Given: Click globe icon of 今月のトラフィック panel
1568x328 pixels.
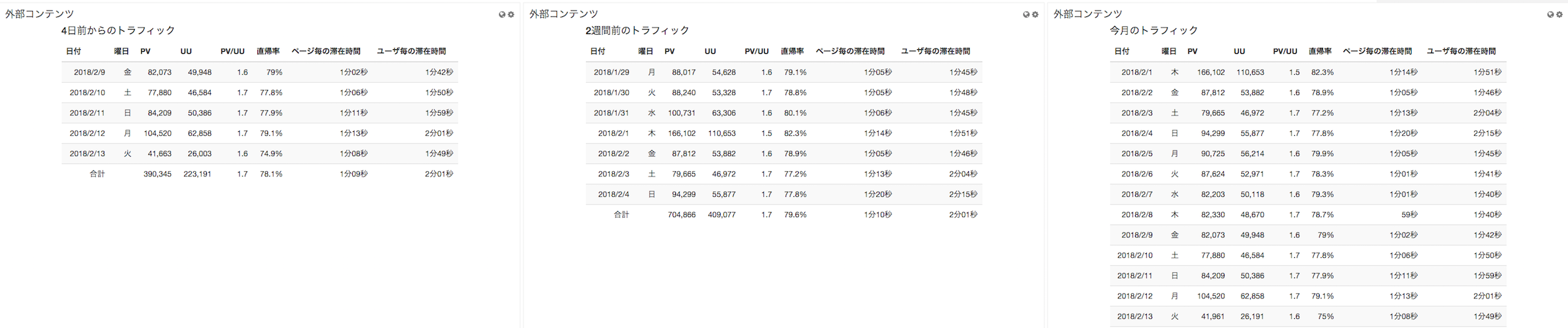Looking at the screenshot, I should [x=1550, y=14].
